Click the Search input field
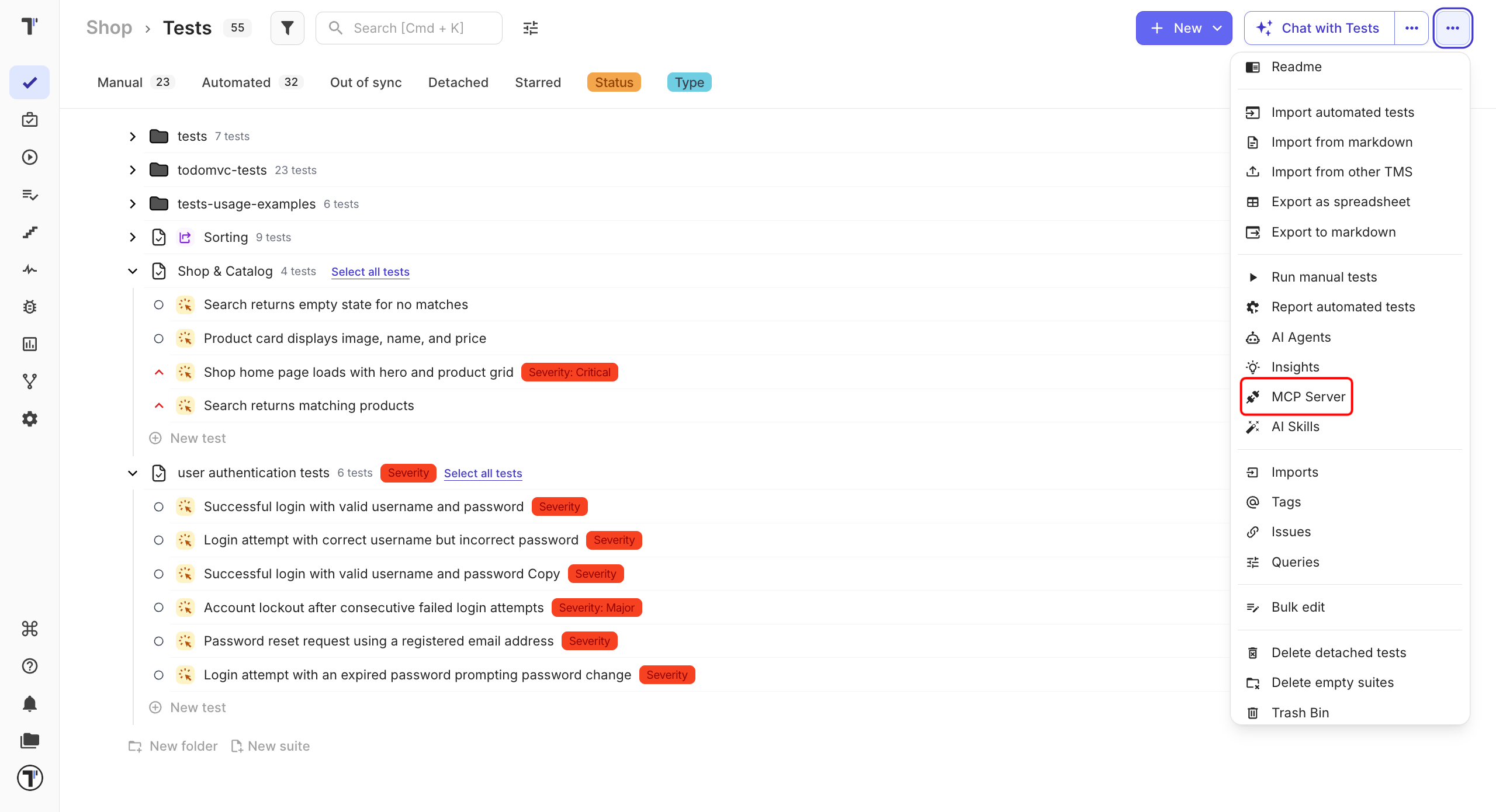 (409, 28)
